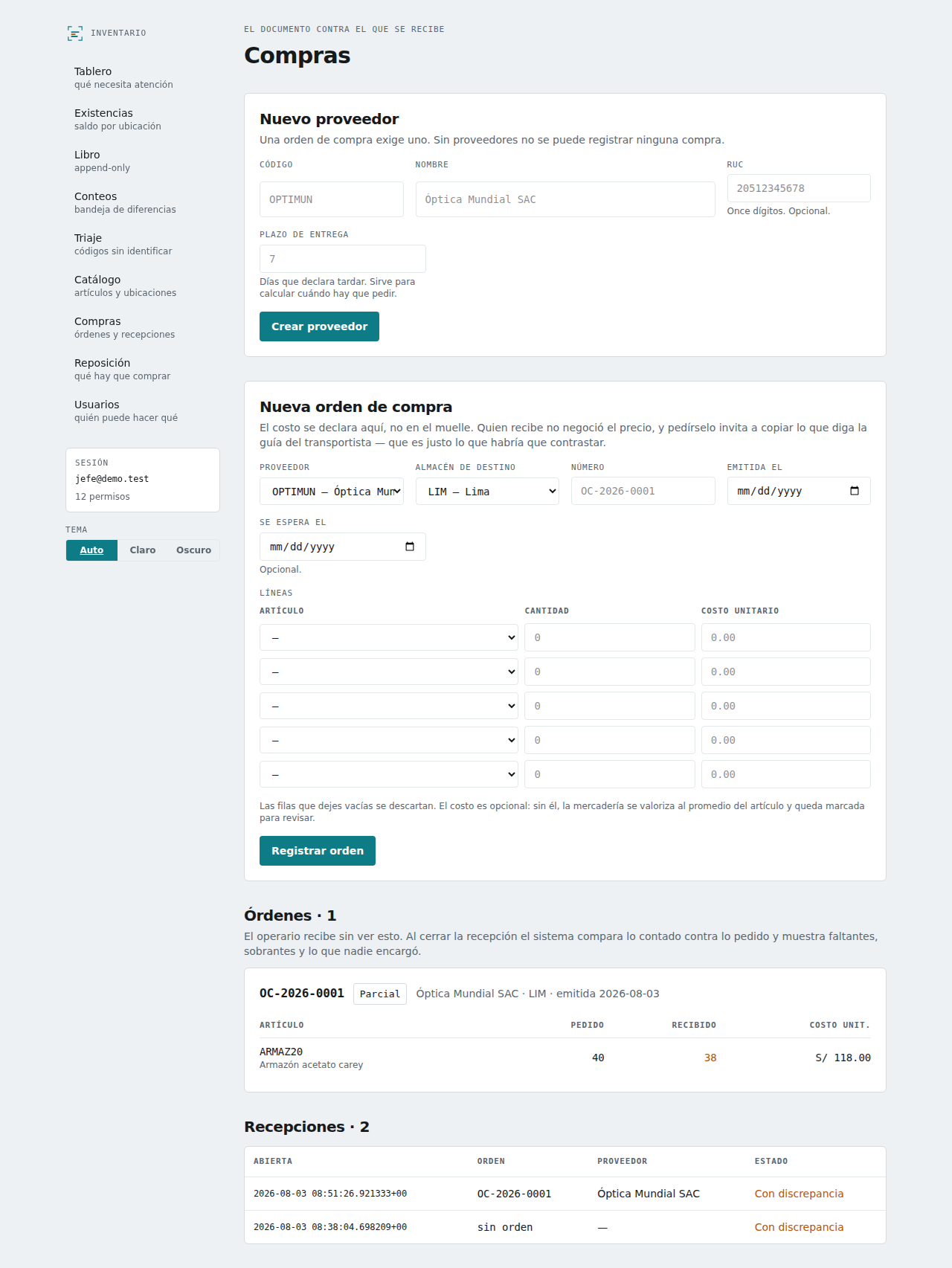The width and height of the screenshot is (952, 1268).
Task: Open the Usuarios page
Action: (126, 411)
